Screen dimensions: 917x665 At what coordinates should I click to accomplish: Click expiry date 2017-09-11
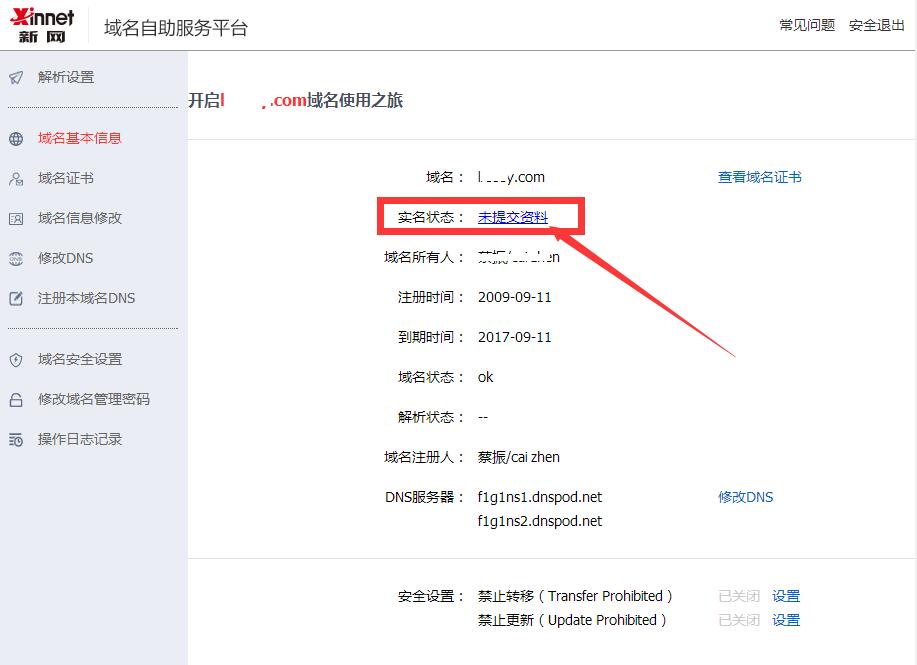point(515,337)
